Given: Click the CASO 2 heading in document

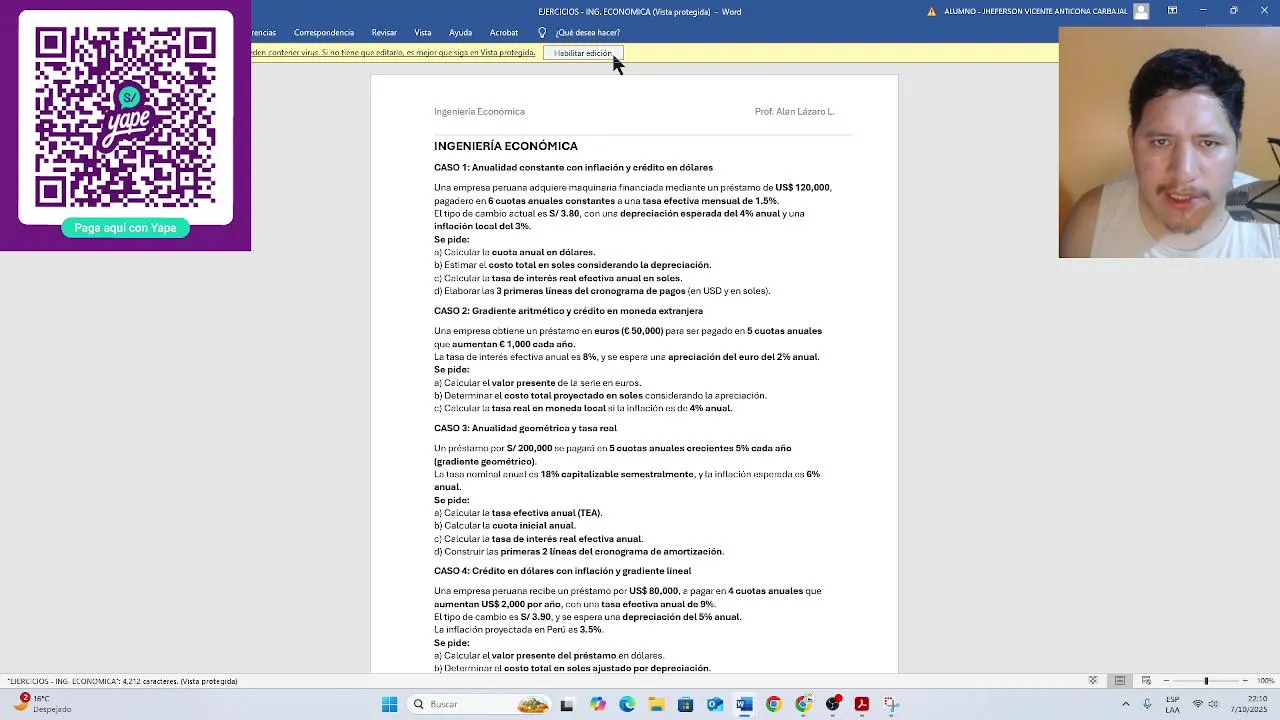Looking at the screenshot, I should point(568,311).
